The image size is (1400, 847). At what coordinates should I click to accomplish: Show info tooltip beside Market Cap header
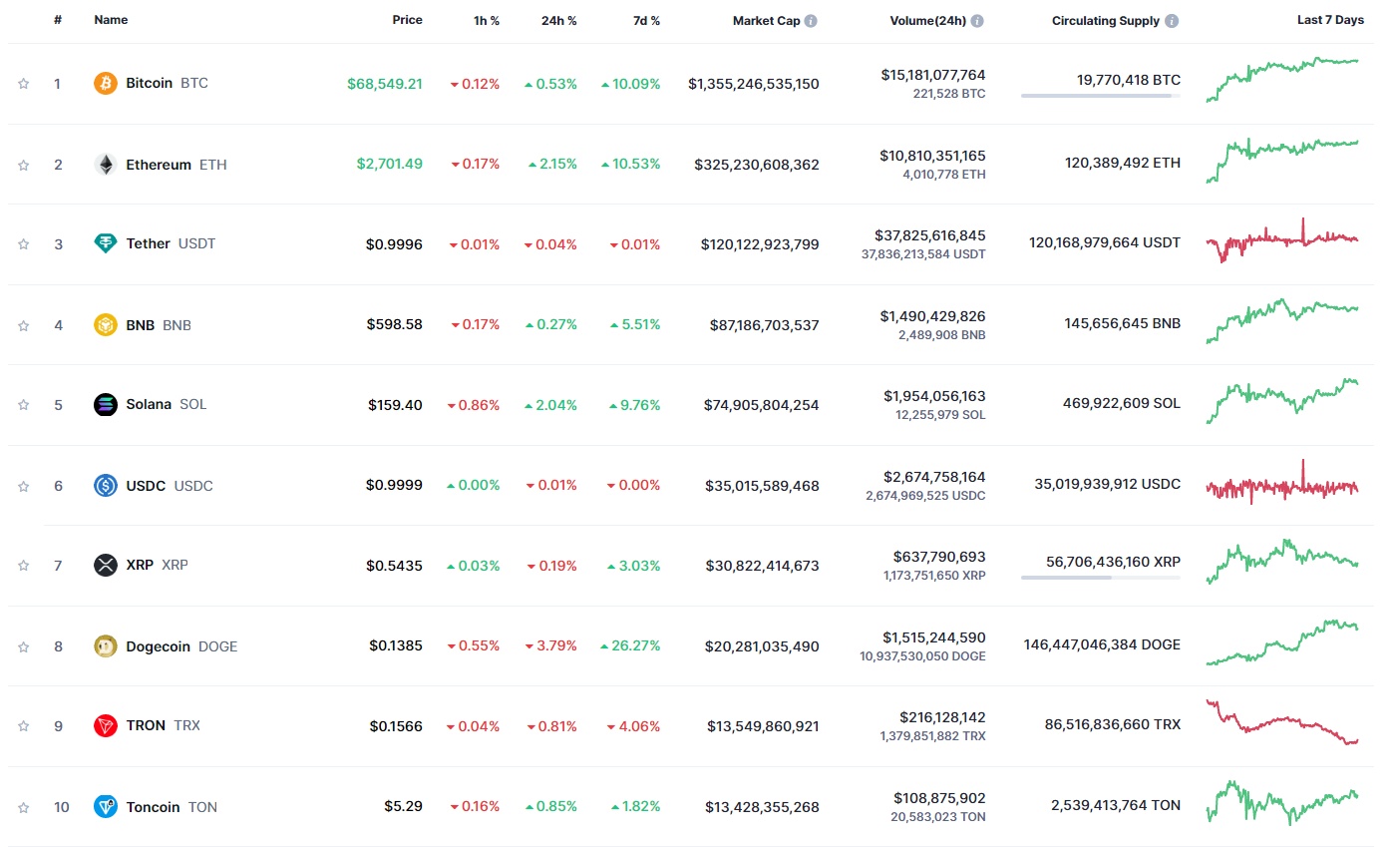[811, 21]
